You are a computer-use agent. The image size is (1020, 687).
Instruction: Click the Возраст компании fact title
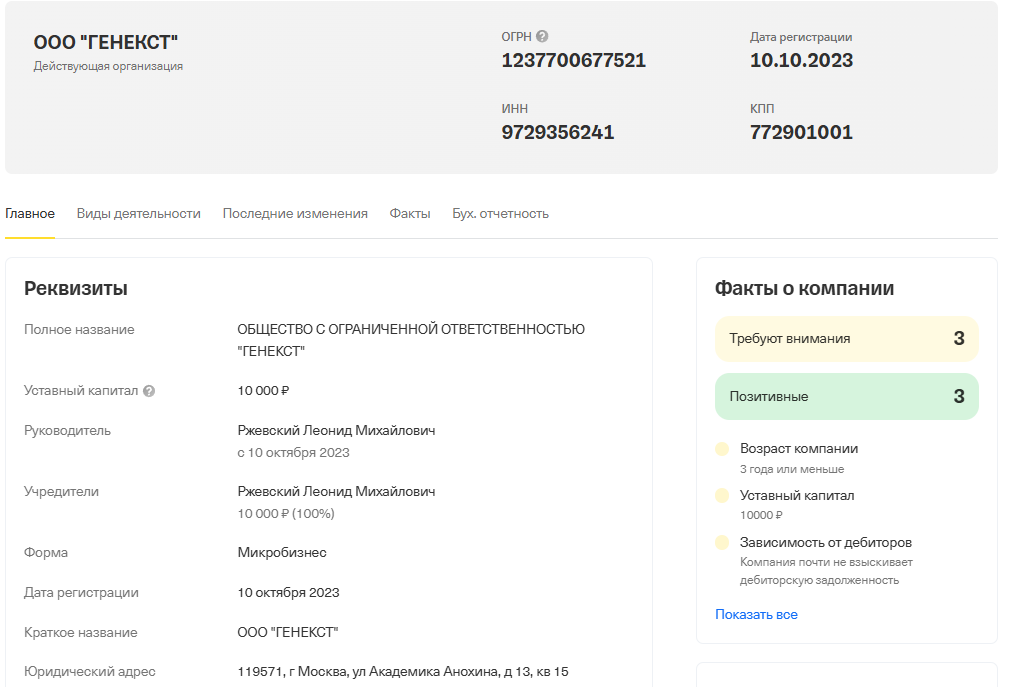(x=799, y=449)
